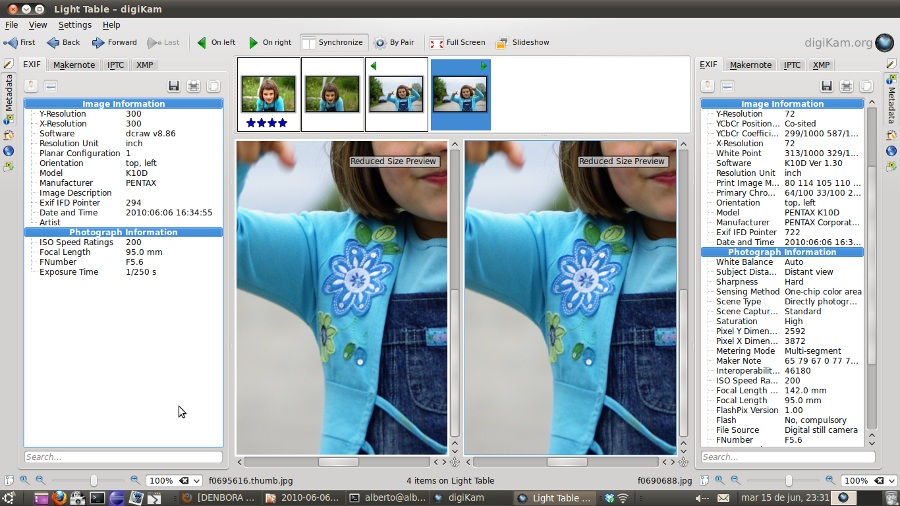Screen dimensions: 900x506
Task: Select the highlighted blue thumbnail
Action: [460, 95]
